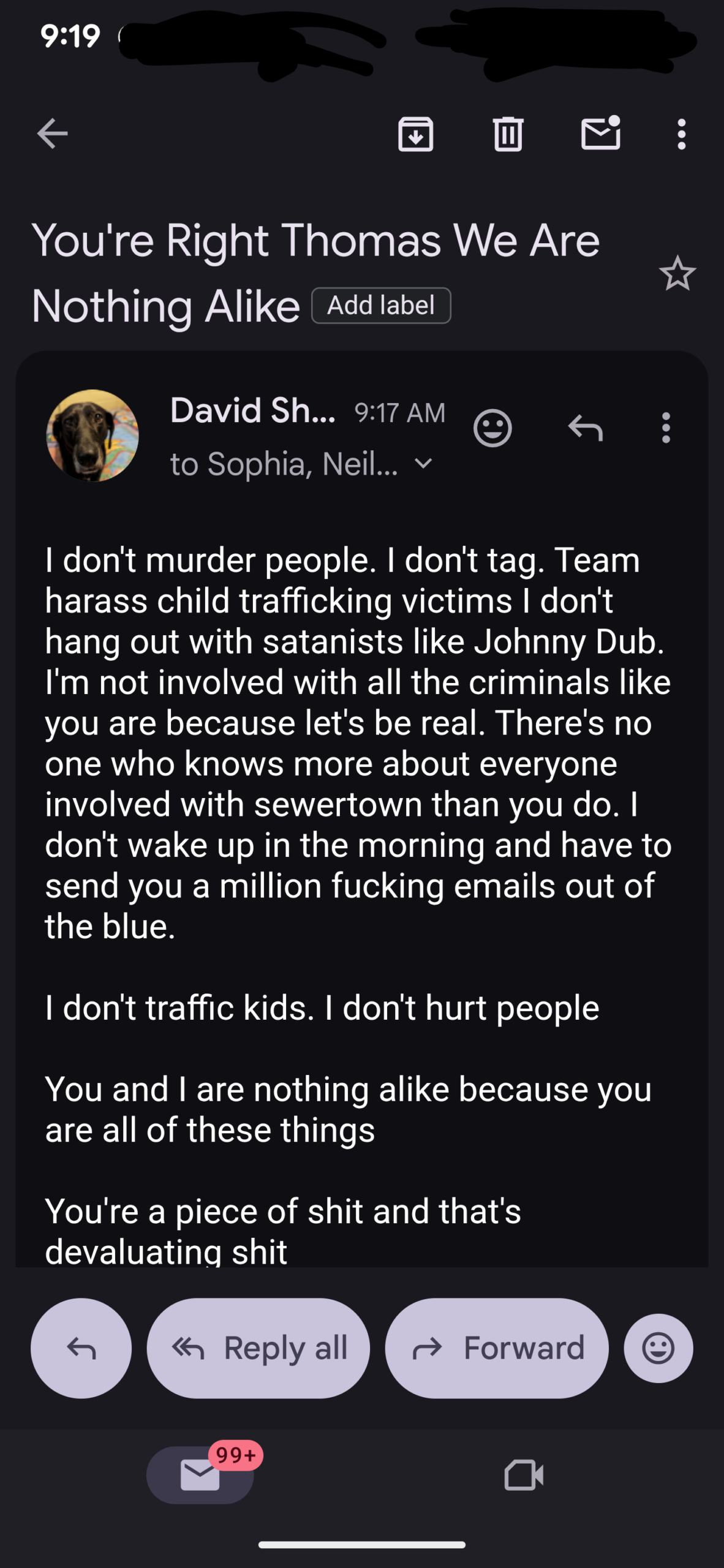Delete the email with trash icon
The image size is (724, 1568).
tap(508, 134)
